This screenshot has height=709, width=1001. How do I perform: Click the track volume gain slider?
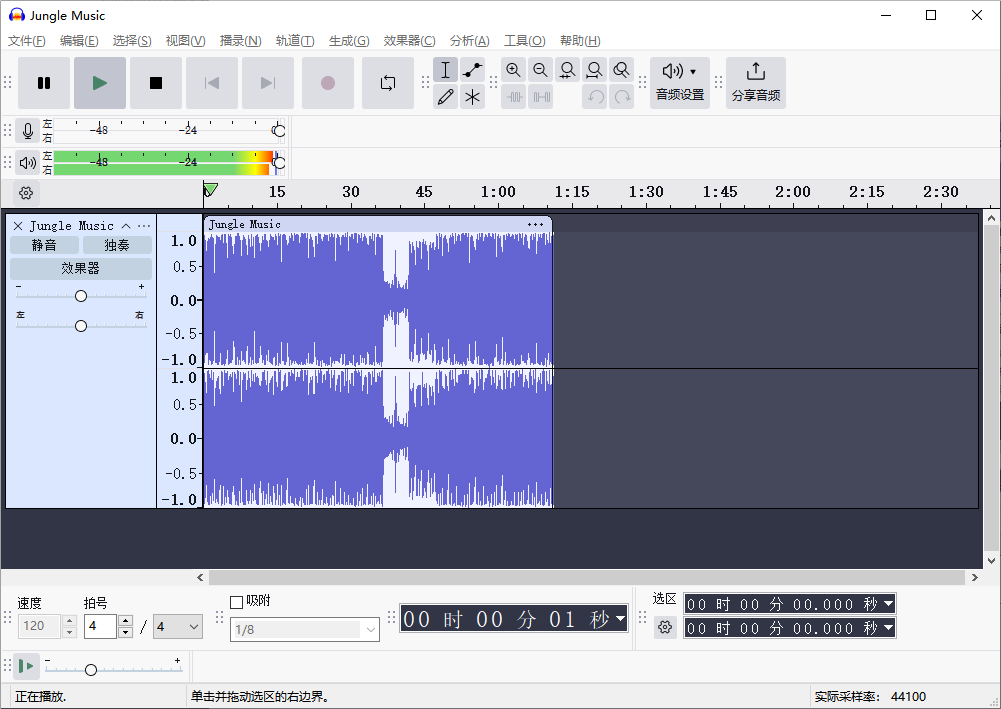81,296
